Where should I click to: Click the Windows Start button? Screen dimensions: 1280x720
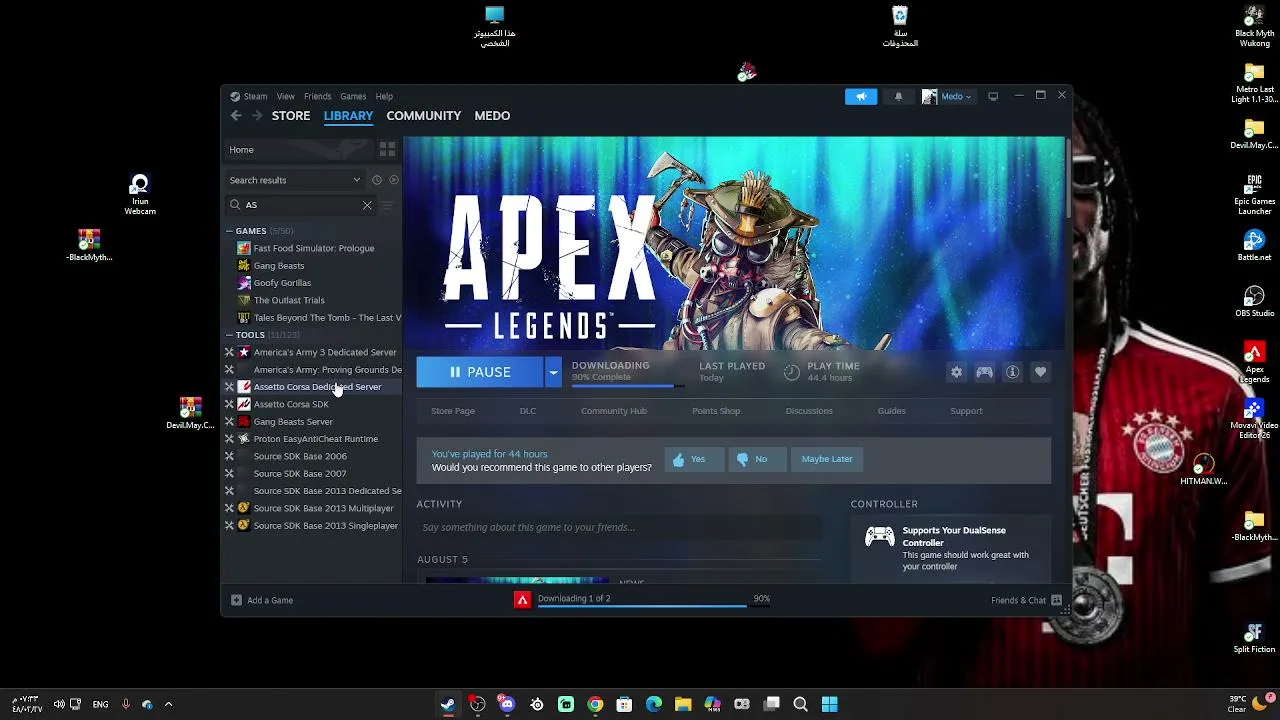[829, 704]
